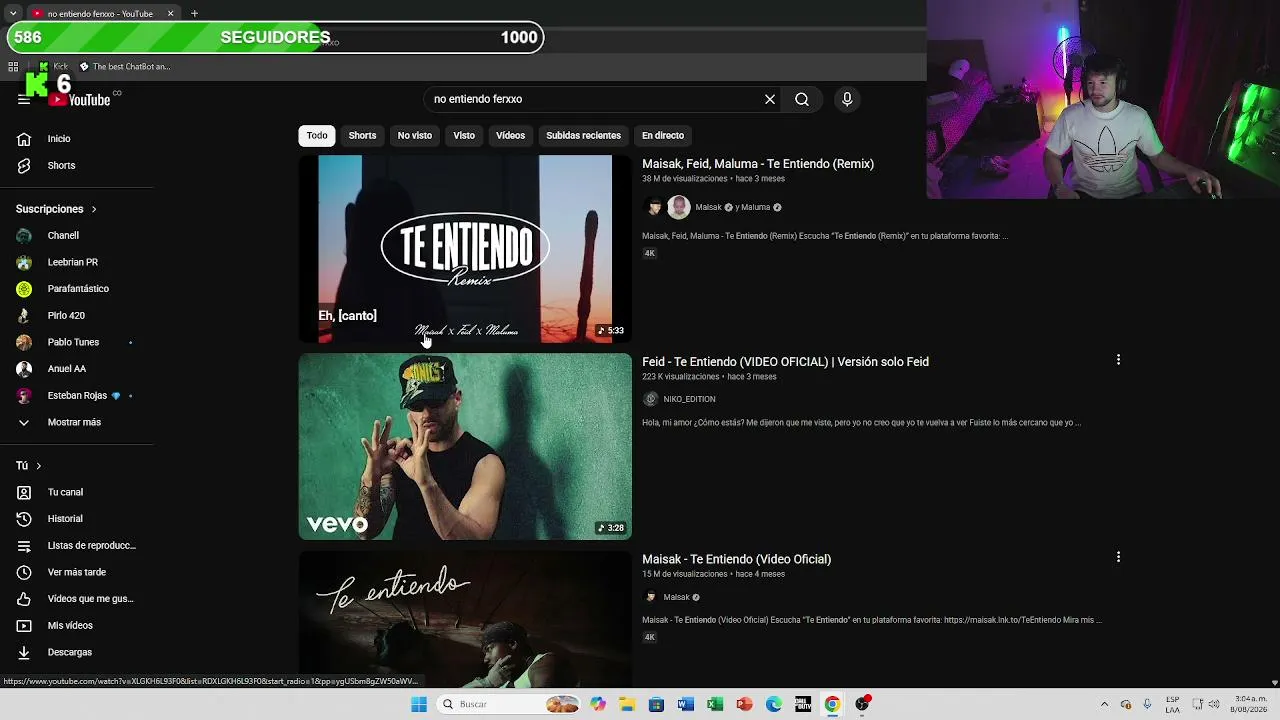Open more options for Feid Versión solo Feid video
The width and height of the screenshot is (1280, 720).
[x=1118, y=360]
